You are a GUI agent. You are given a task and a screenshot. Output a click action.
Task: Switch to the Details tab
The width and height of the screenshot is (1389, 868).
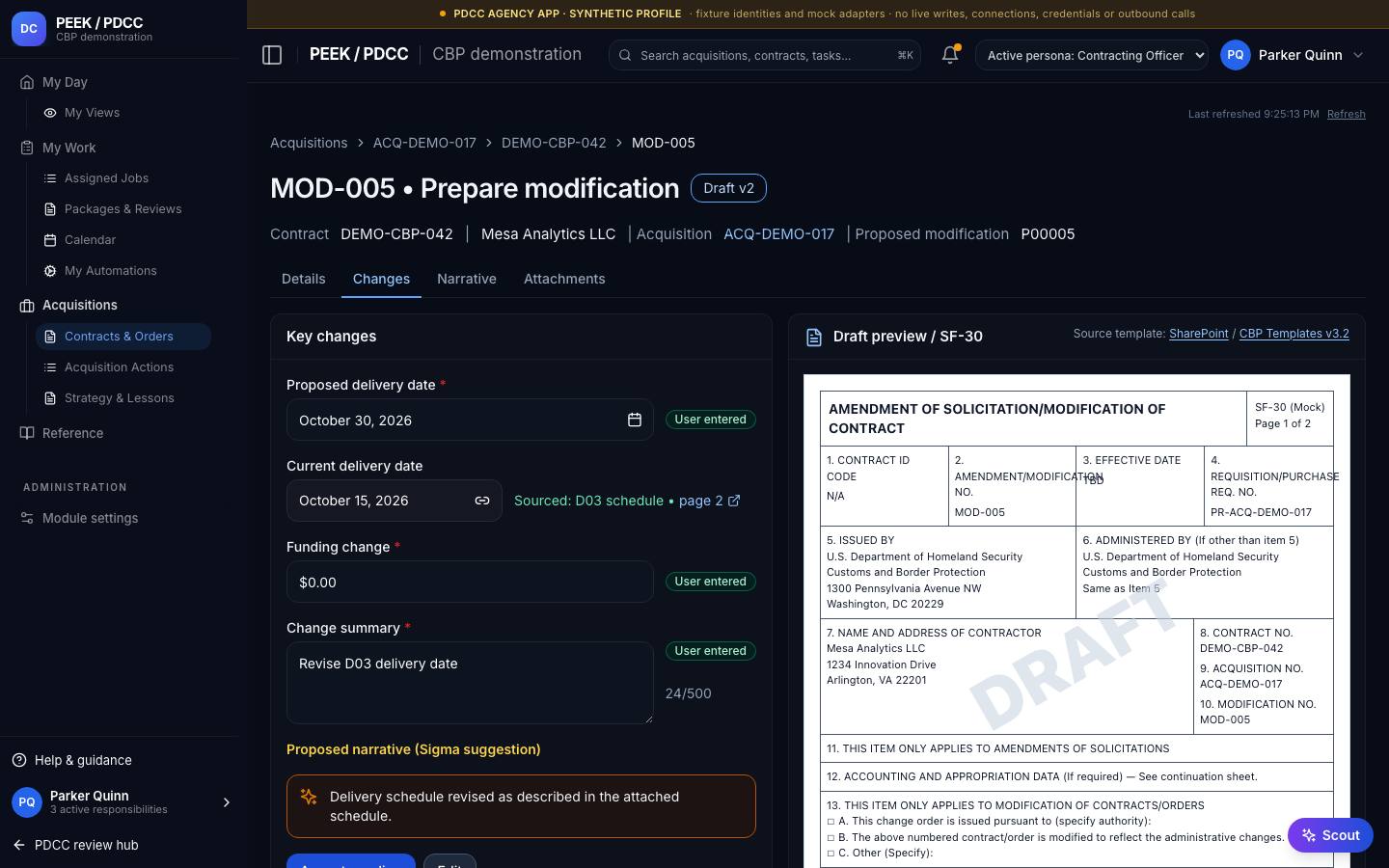303,279
